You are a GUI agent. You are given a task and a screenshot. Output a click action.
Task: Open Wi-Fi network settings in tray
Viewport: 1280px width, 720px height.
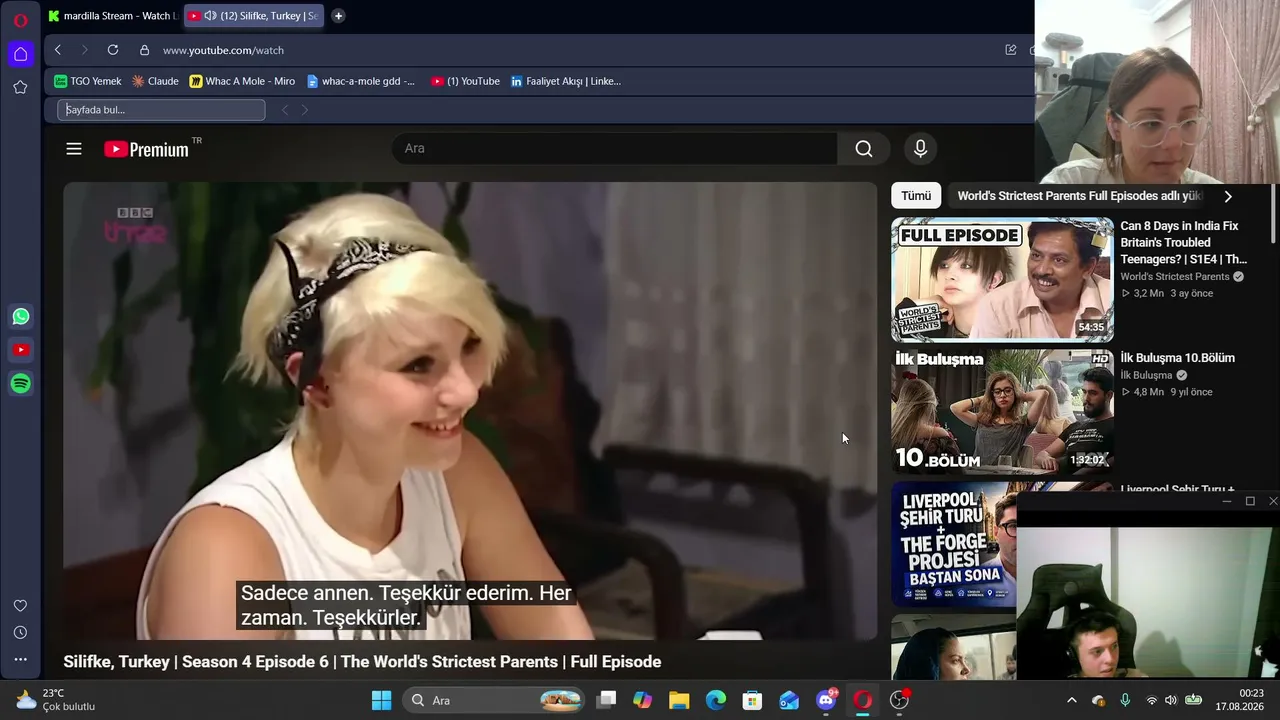[1151, 700]
